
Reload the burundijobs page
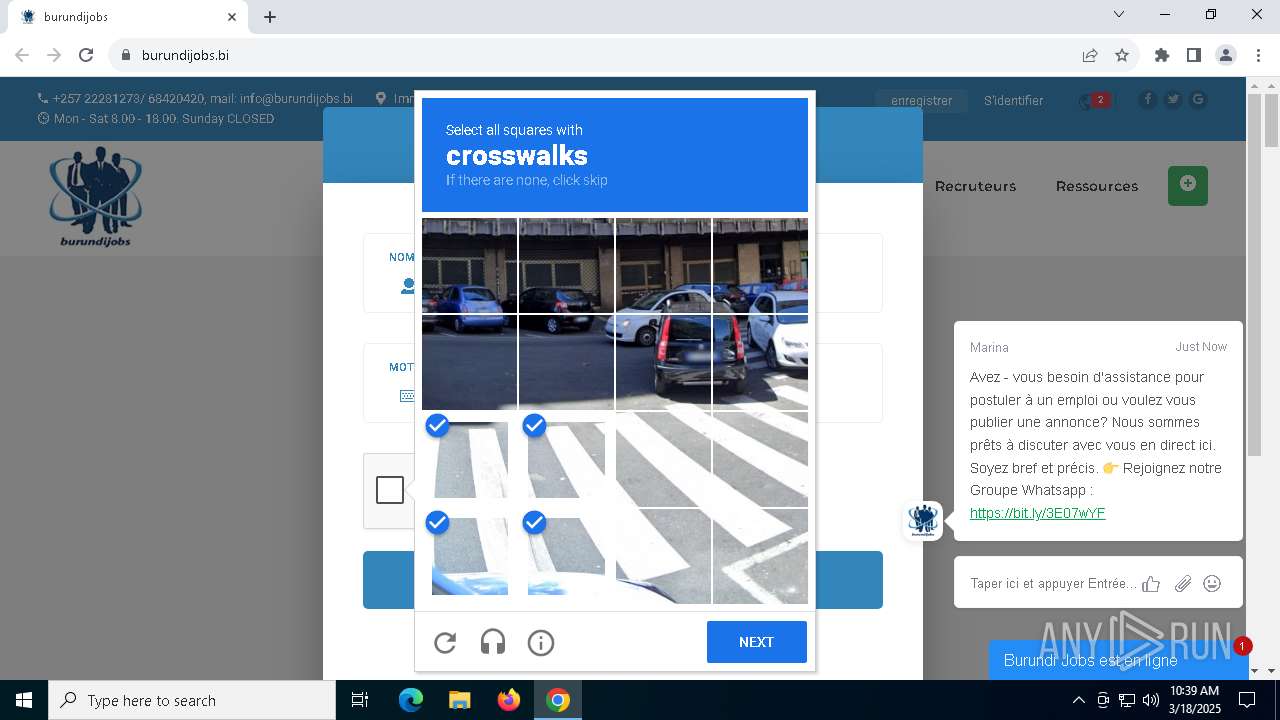(x=86, y=55)
